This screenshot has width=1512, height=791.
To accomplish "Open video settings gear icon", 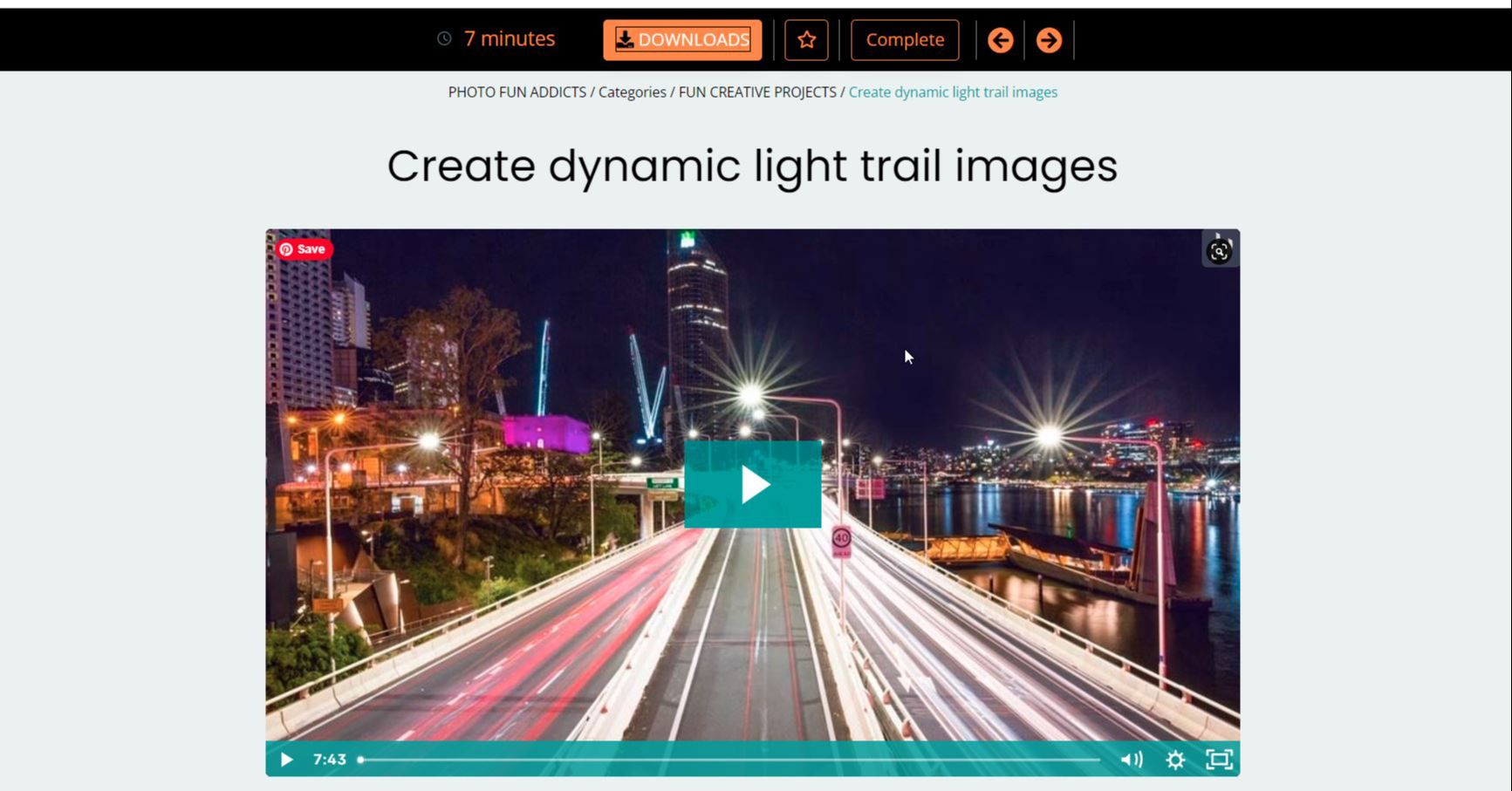I will click(1175, 760).
